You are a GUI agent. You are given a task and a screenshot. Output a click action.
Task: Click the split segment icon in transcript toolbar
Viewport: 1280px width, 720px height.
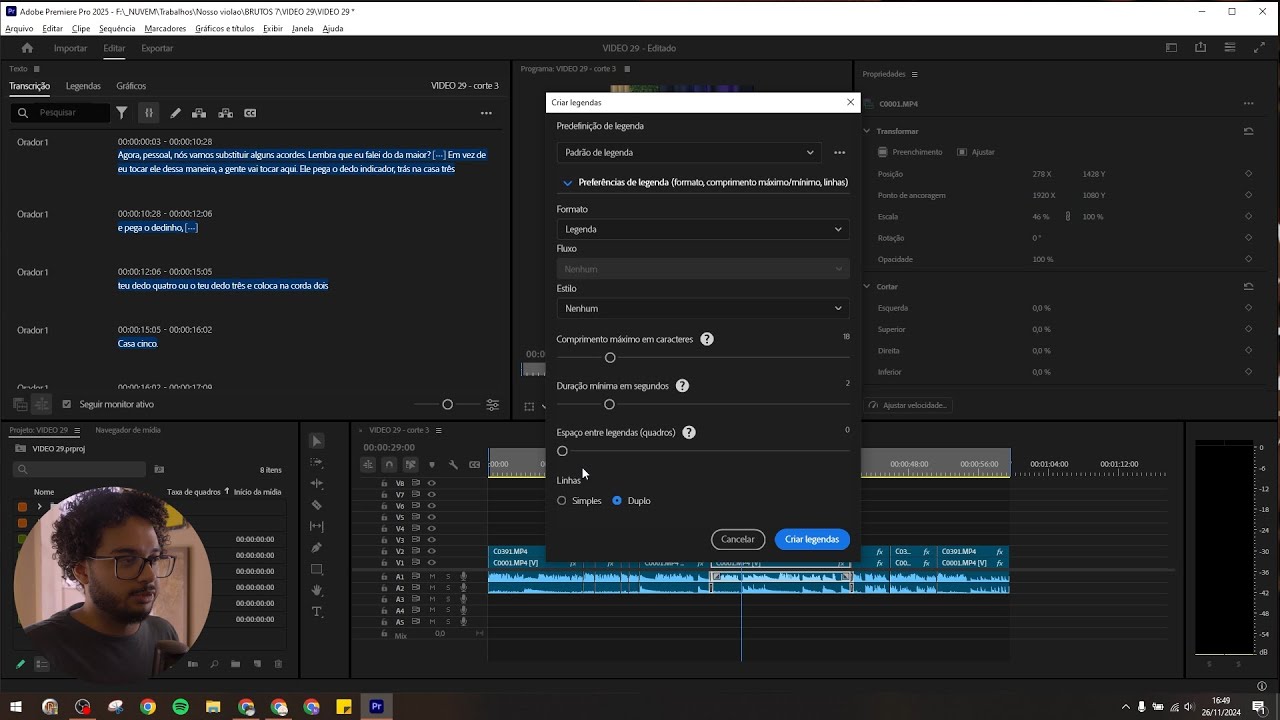[225, 113]
